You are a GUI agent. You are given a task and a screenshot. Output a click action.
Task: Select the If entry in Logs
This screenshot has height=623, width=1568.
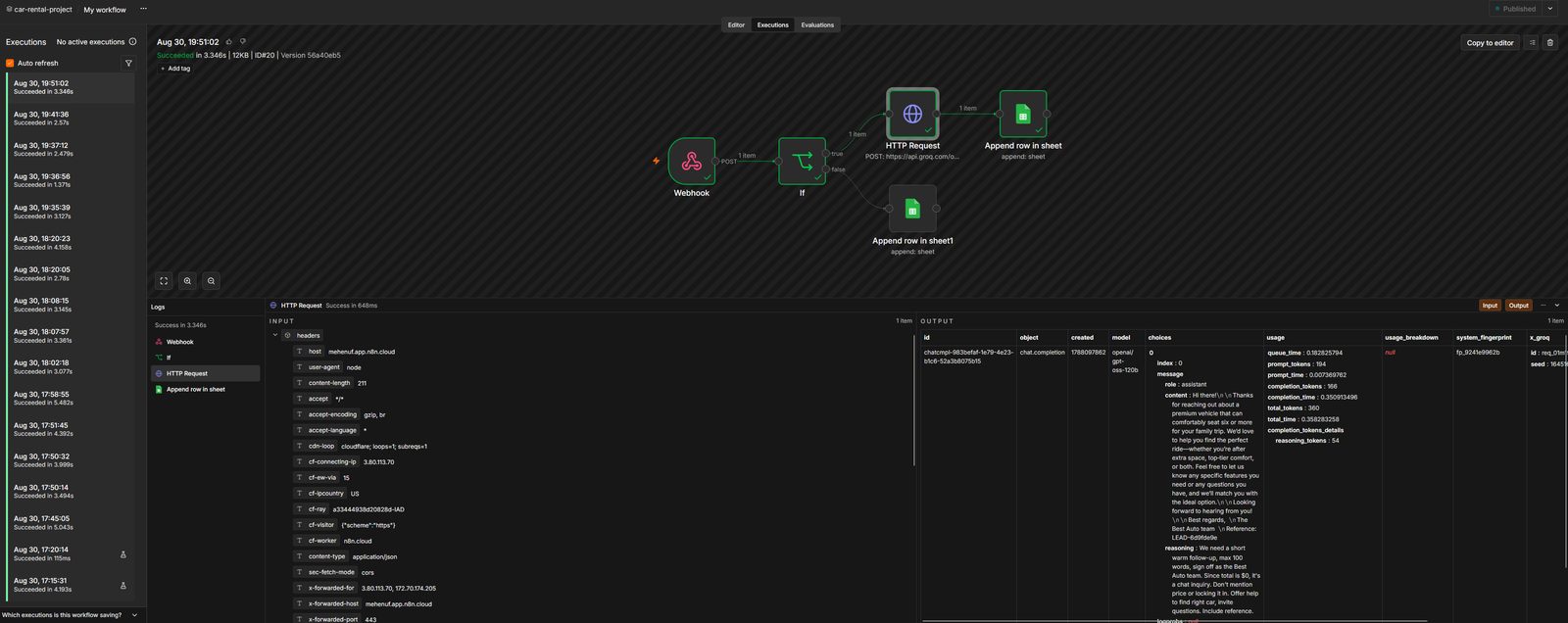point(206,358)
